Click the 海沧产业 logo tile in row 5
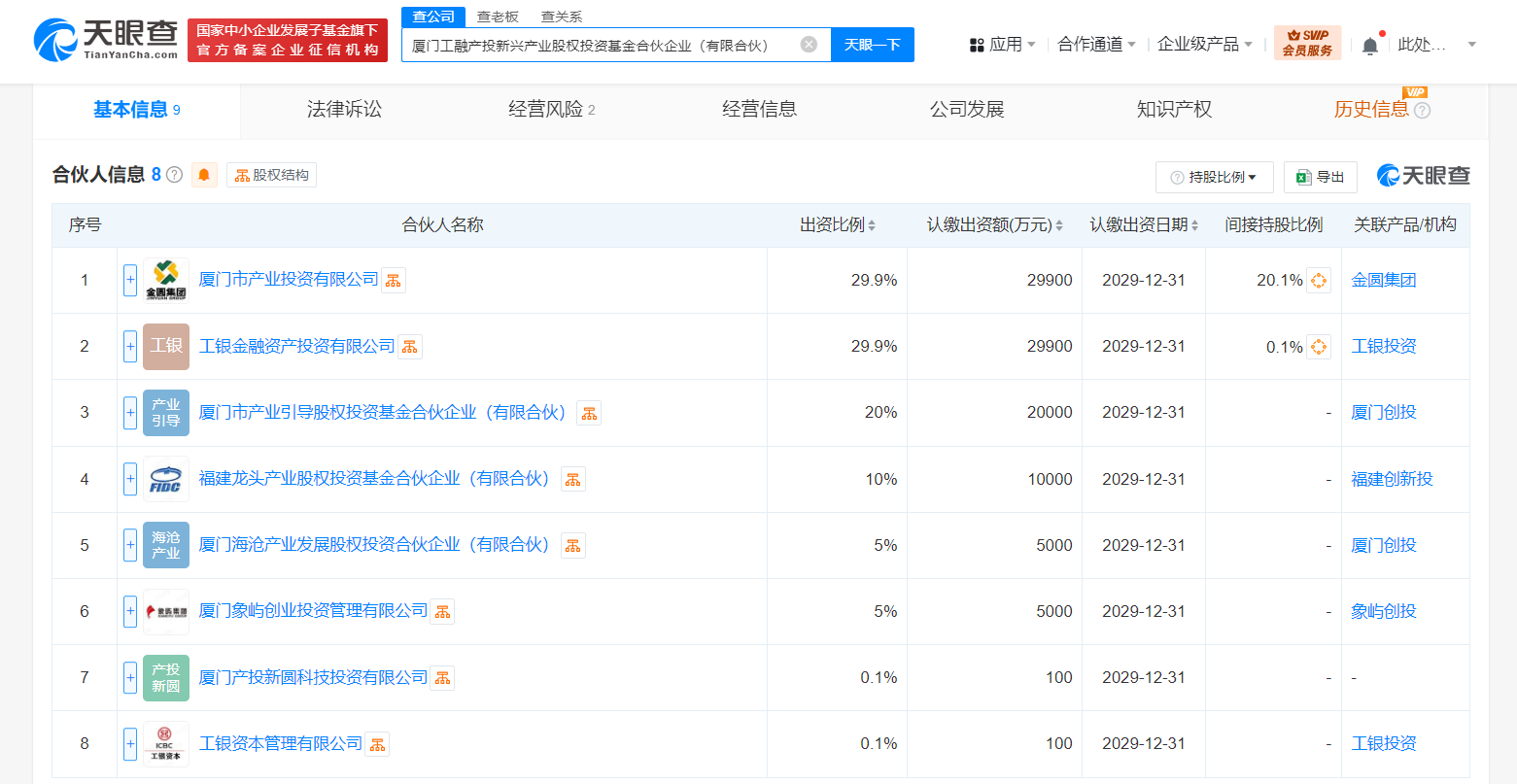This screenshot has height=784, width=1517. 166,546
